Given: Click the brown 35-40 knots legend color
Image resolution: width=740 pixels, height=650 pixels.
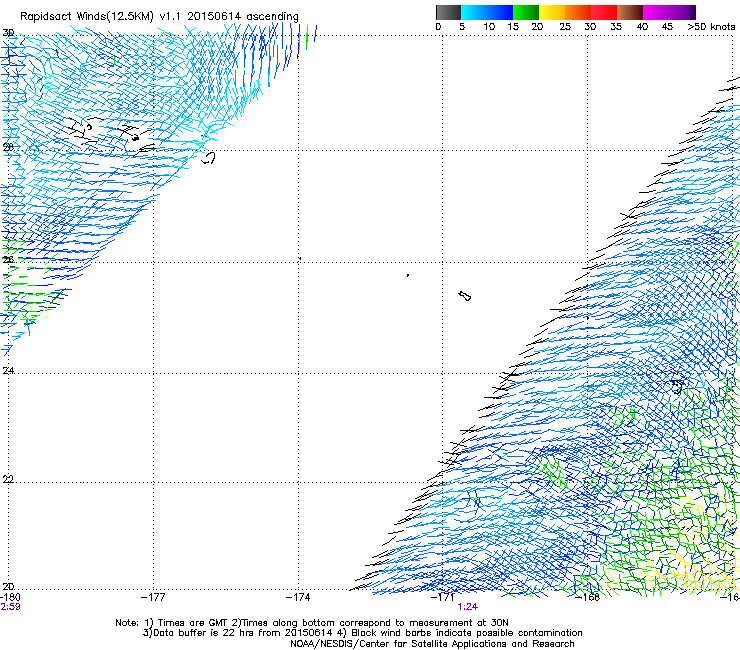Looking at the screenshot, I should [630, 12].
